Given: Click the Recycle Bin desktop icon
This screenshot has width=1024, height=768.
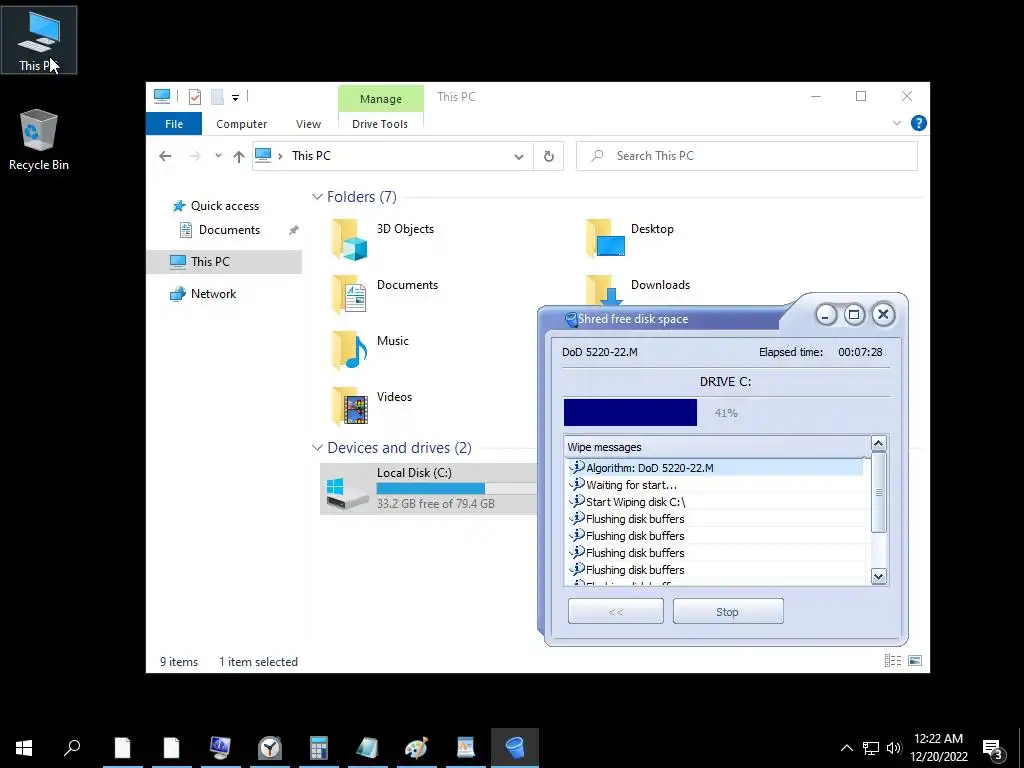Looking at the screenshot, I should 39,140.
